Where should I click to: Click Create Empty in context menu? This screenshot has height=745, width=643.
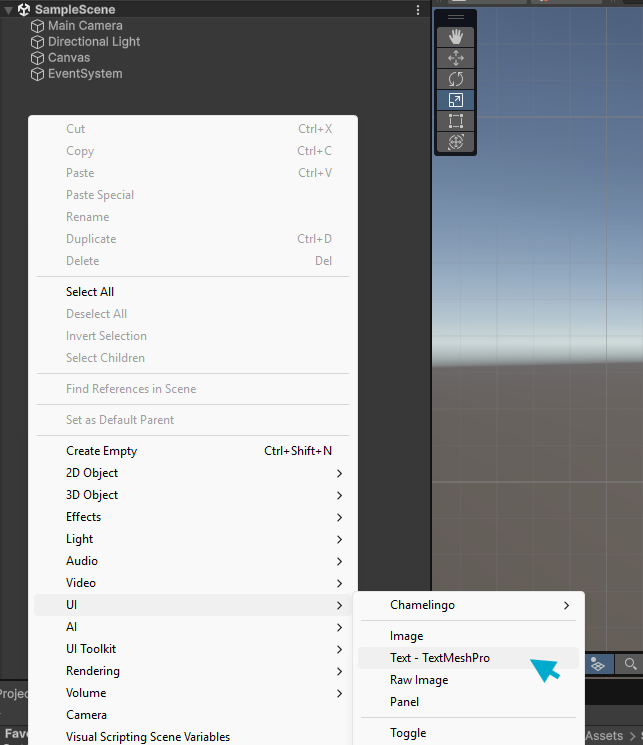coord(102,451)
